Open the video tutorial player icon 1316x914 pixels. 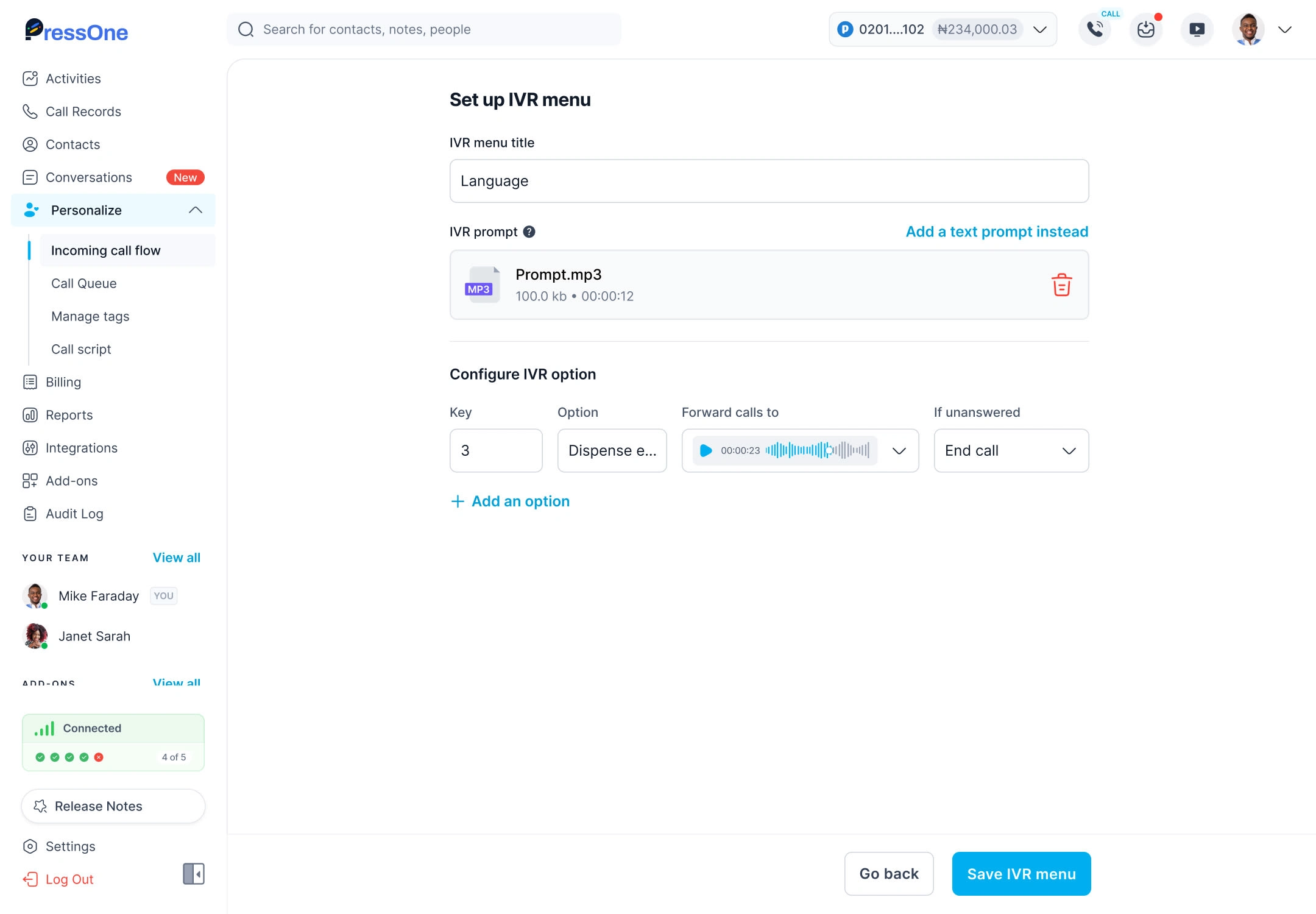click(x=1197, y=29)
